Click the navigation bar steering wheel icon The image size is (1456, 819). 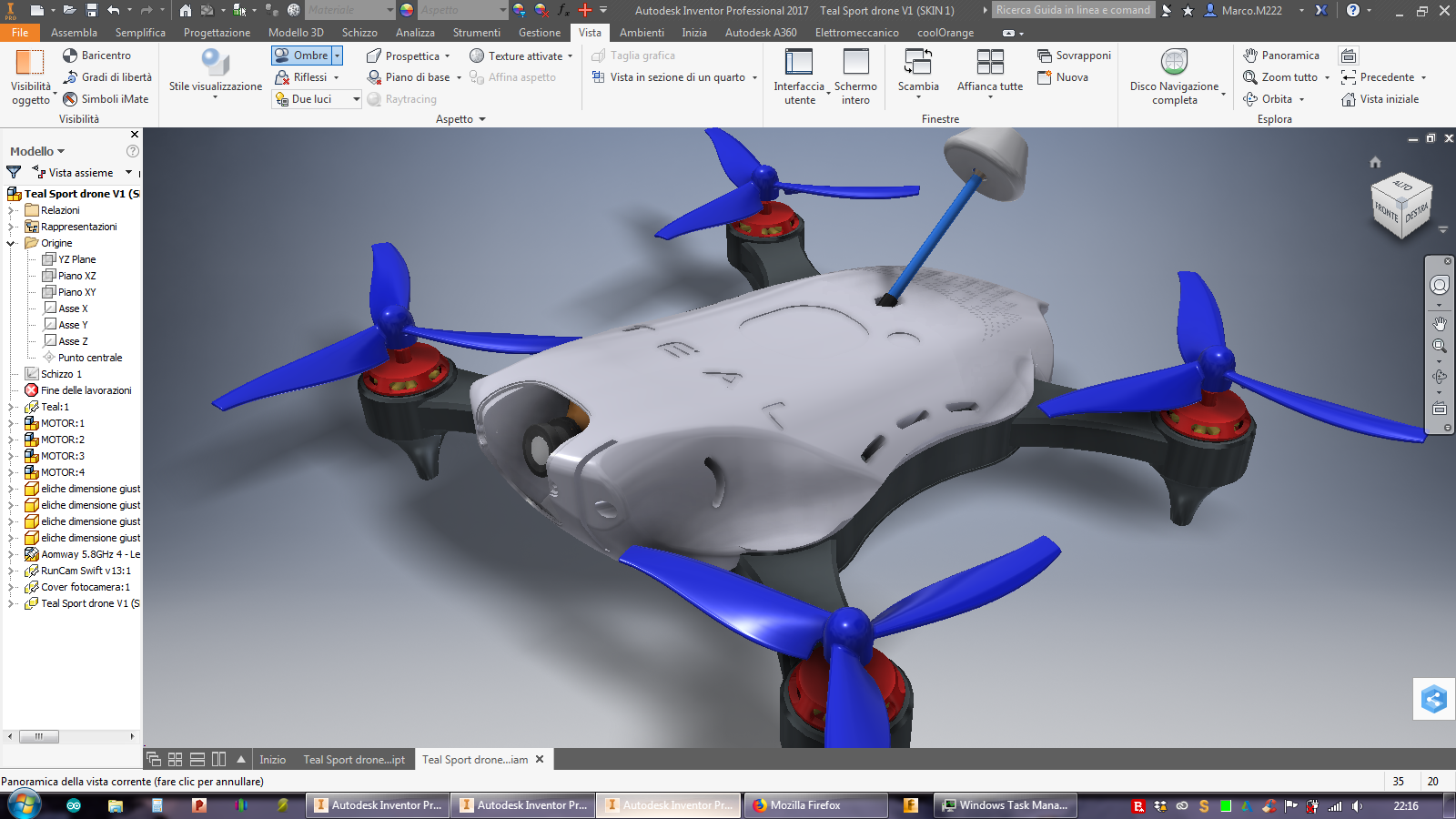coord(1440,285)
